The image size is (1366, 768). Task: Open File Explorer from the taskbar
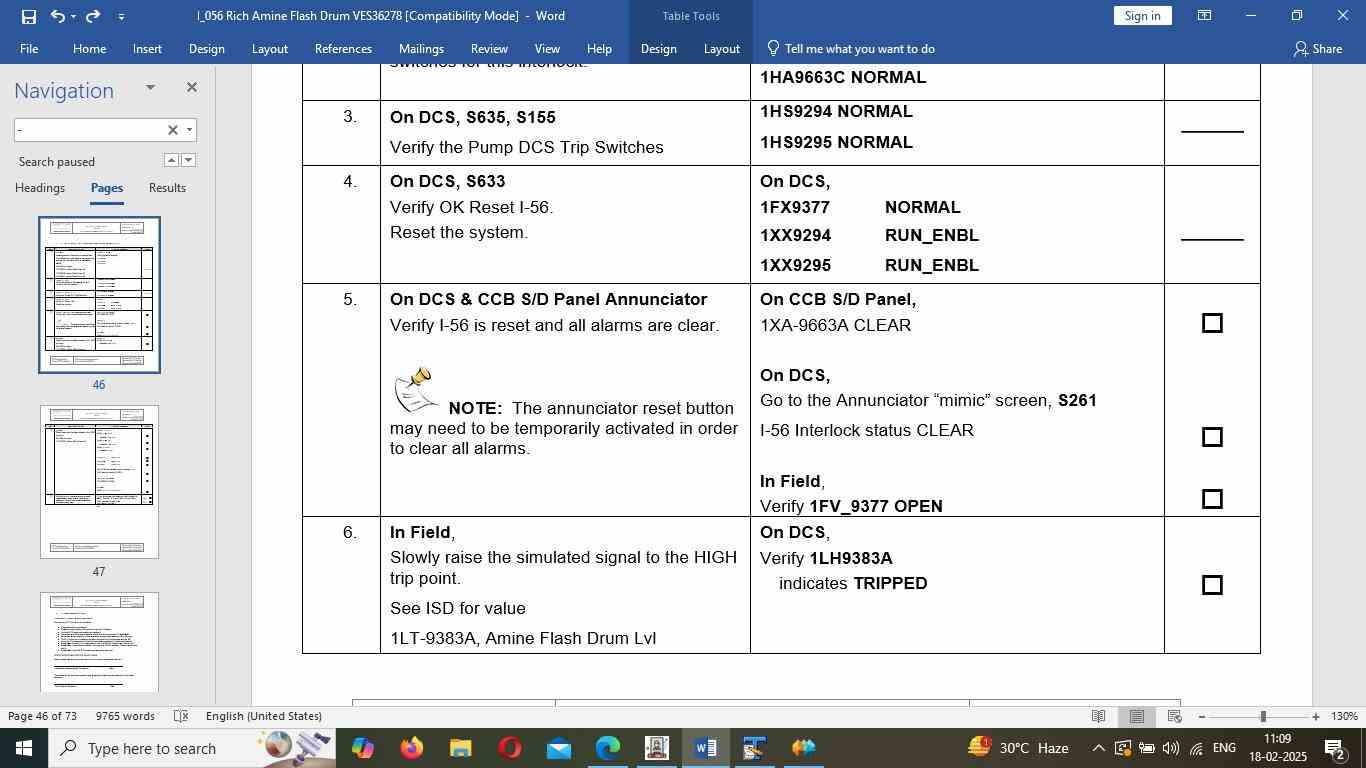[x=460, y=748]
